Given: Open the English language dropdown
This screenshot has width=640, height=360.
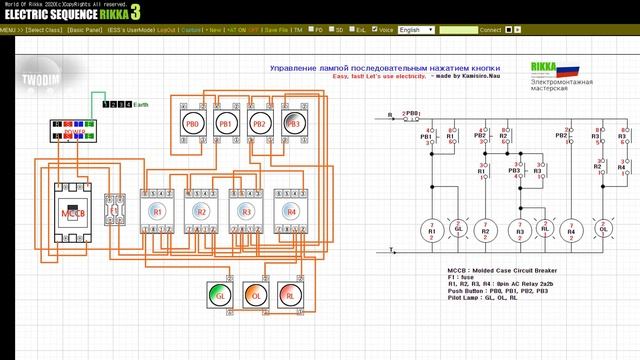Looking at the screenshot, I should tap(416, 30).
